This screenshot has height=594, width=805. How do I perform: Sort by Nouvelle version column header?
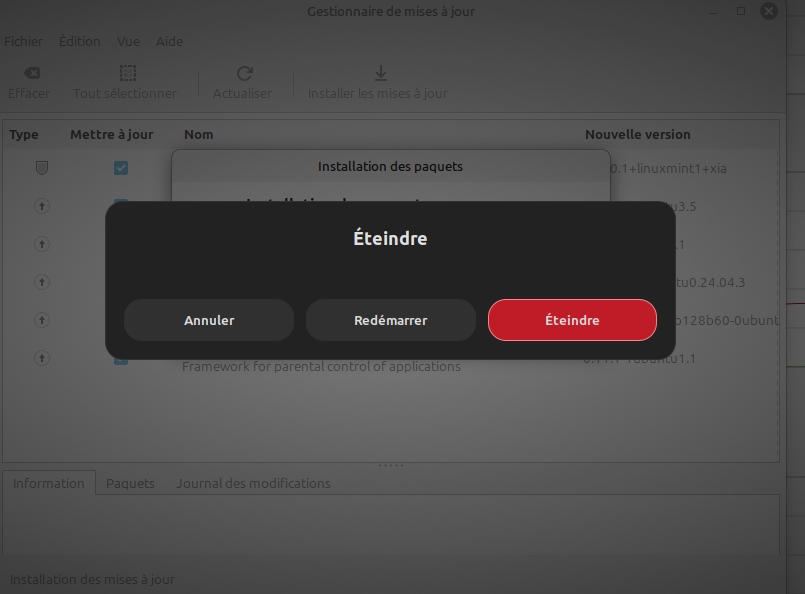pyautogui.click(x=638, y=135)
